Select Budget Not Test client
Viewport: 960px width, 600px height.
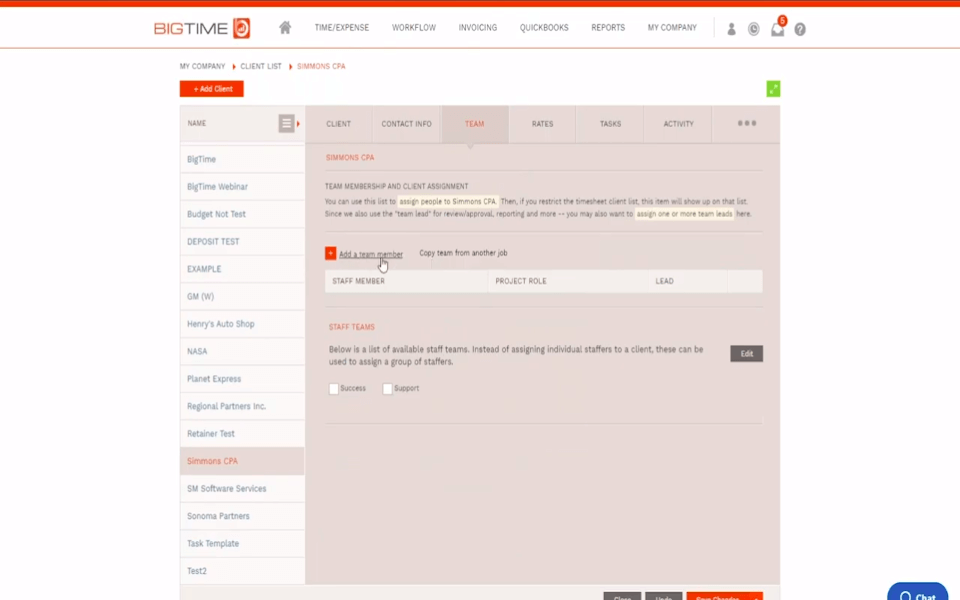(x=242, y=214)
